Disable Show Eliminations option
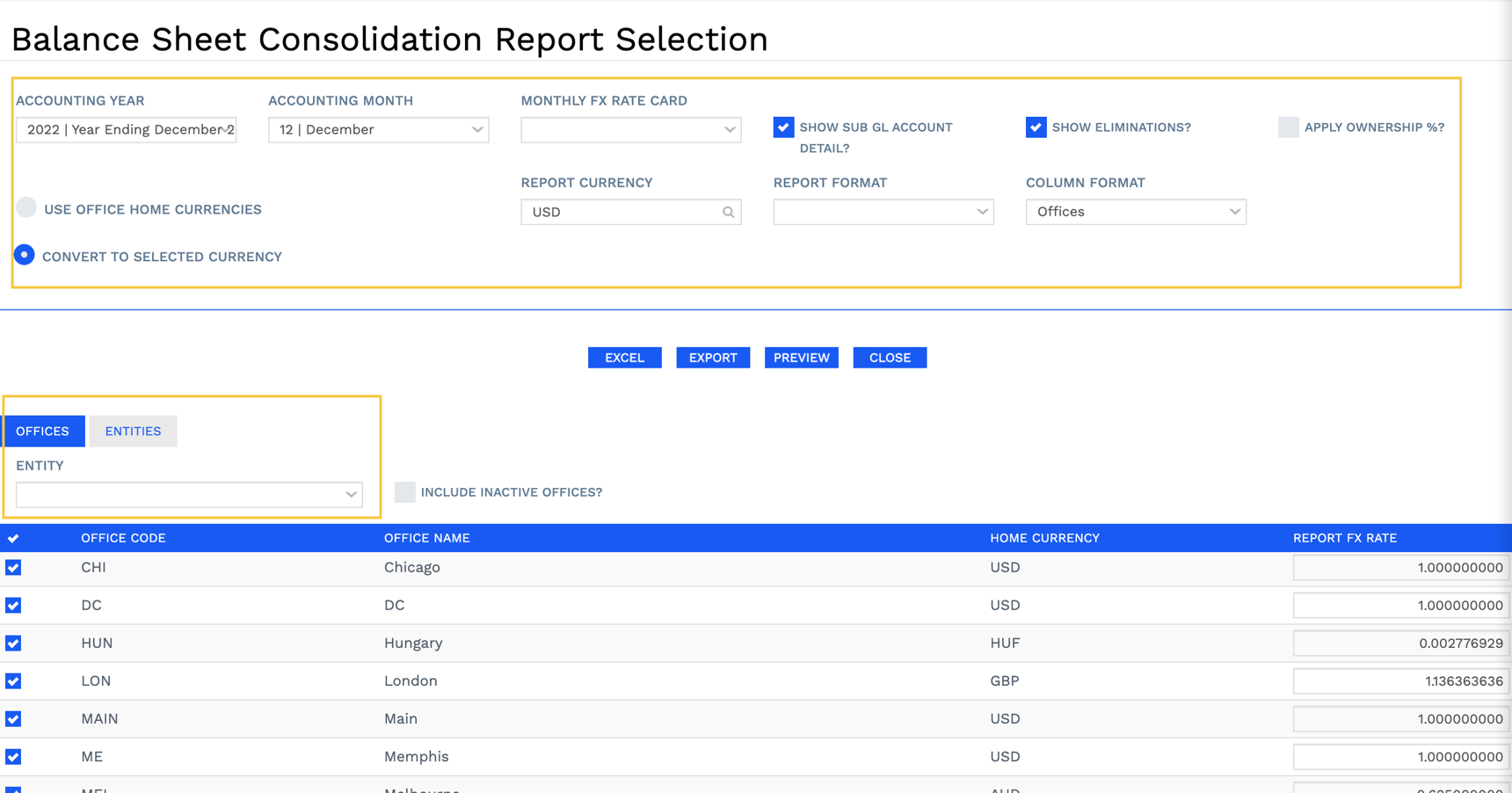Screen dimensions: 1512x793 click(1036, 127)
